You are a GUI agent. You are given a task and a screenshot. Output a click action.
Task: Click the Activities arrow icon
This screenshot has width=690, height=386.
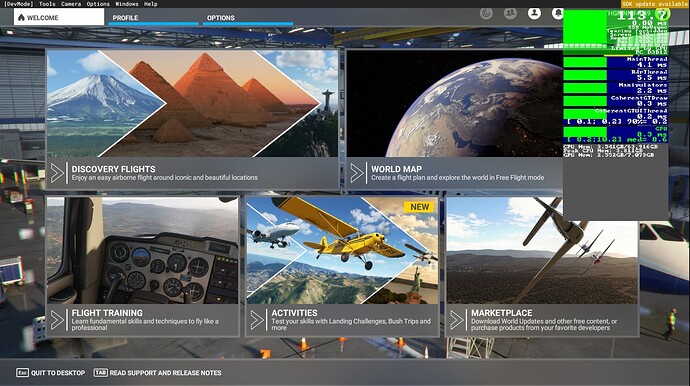pos(257,320)
